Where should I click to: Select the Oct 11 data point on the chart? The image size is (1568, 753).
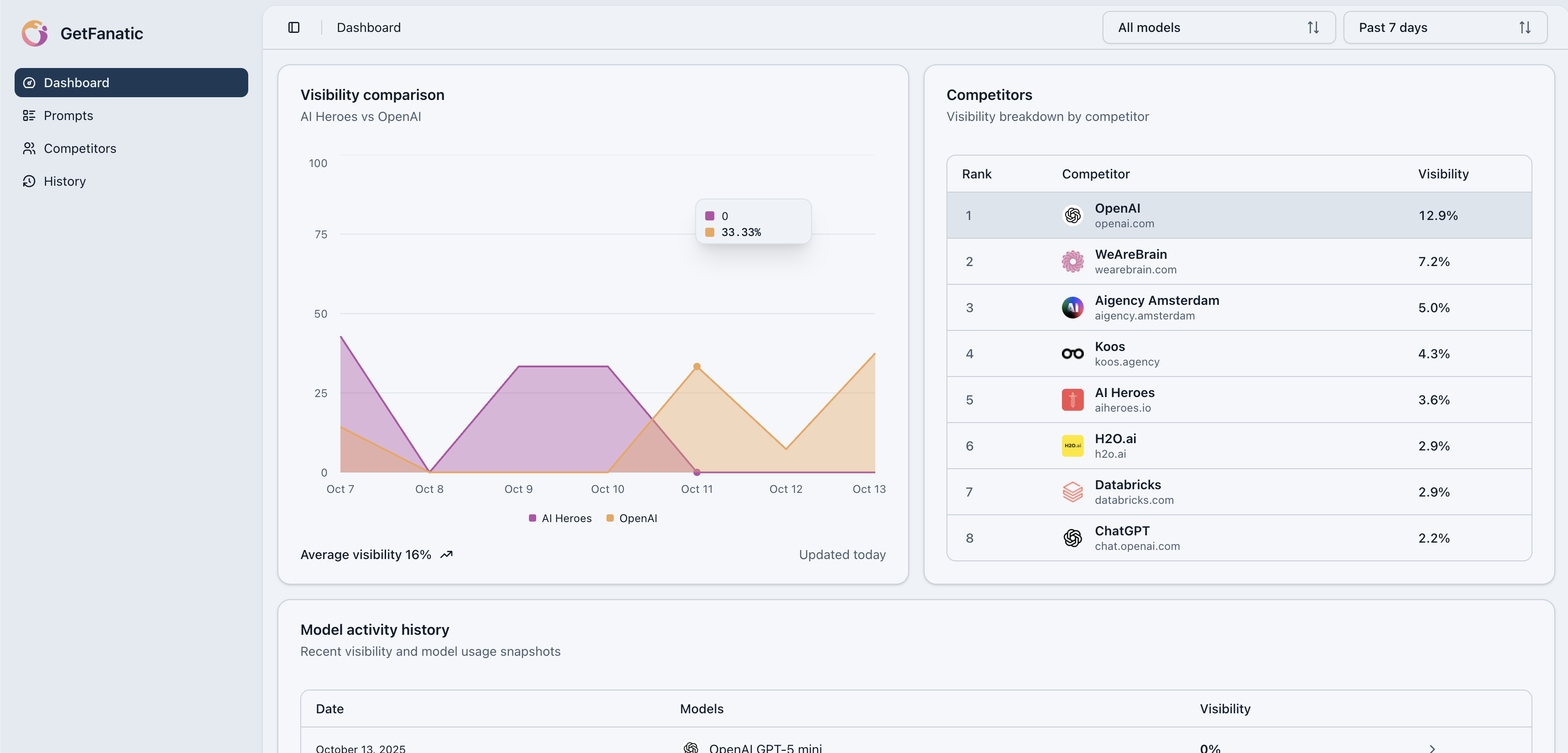[x=697, y=367]
